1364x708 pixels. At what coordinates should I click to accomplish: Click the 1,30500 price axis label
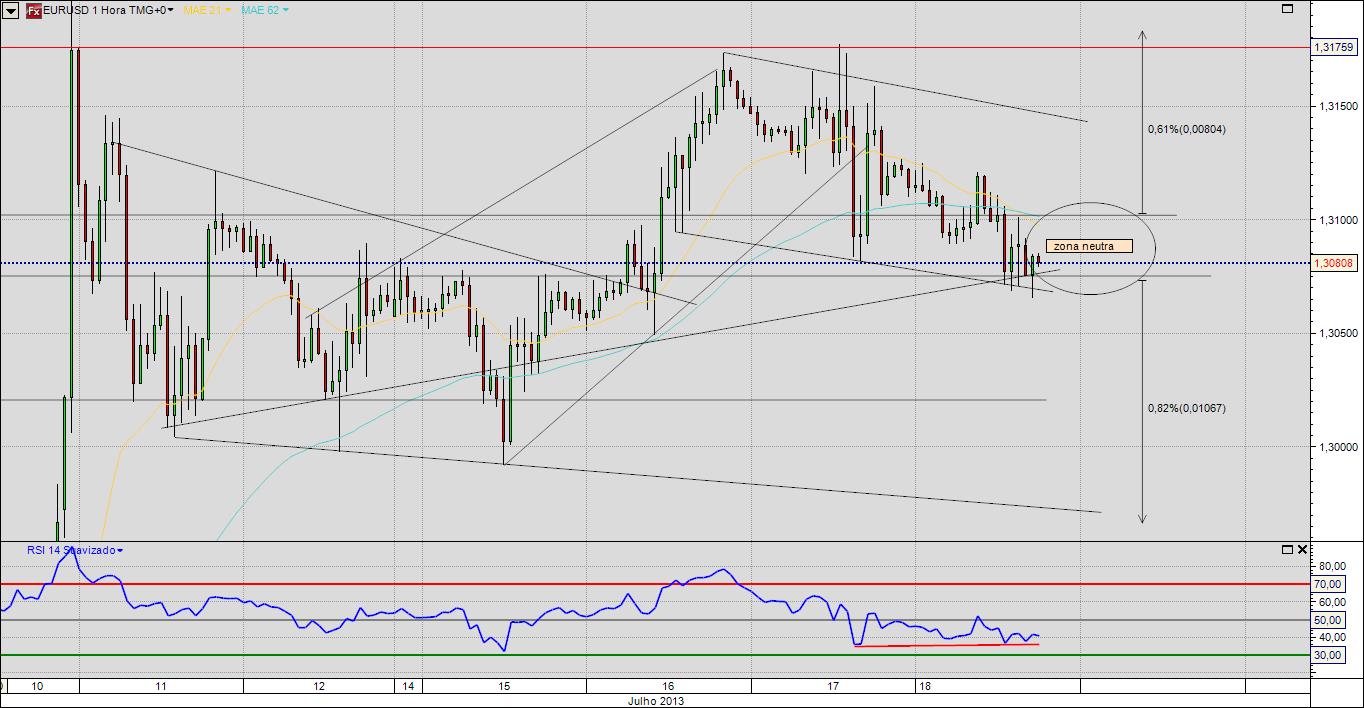1338,333
